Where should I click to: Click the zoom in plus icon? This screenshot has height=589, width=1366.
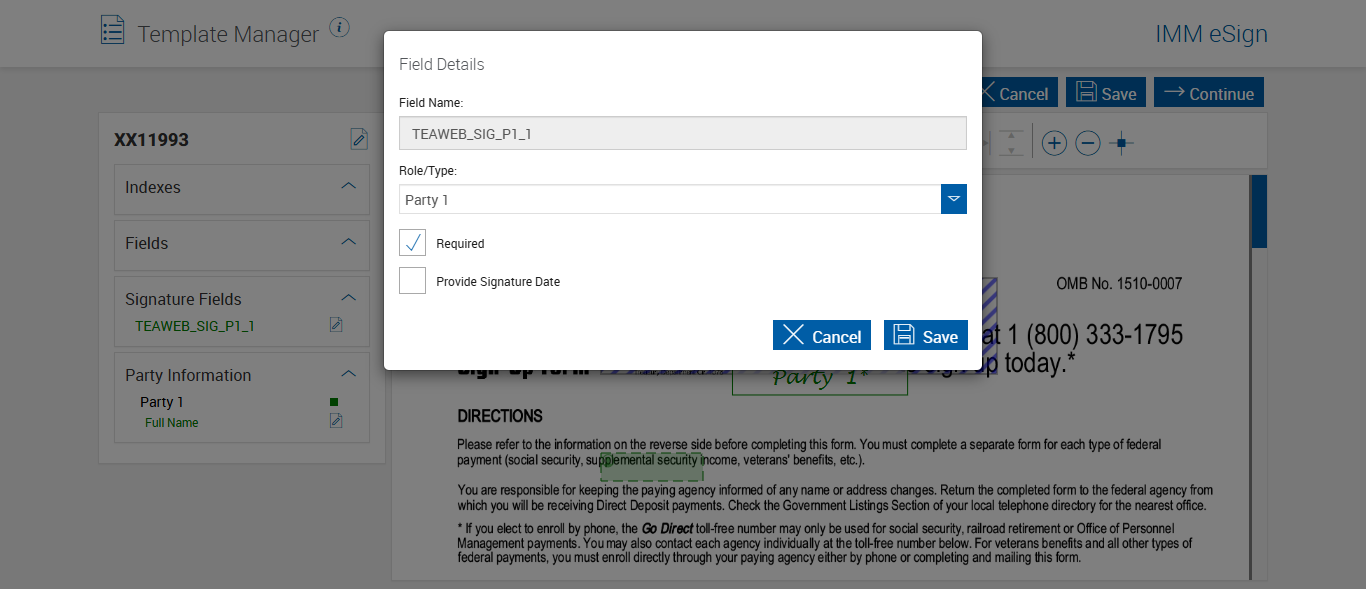point(1054,143)
